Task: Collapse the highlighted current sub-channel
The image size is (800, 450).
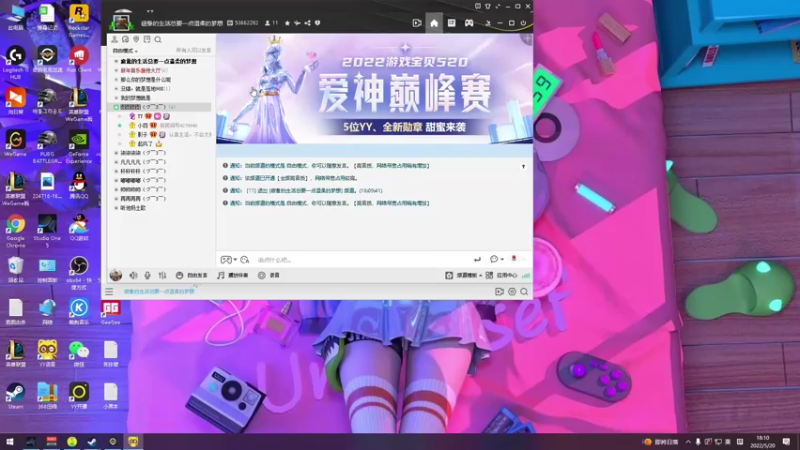Action: (x=116, y=107)
